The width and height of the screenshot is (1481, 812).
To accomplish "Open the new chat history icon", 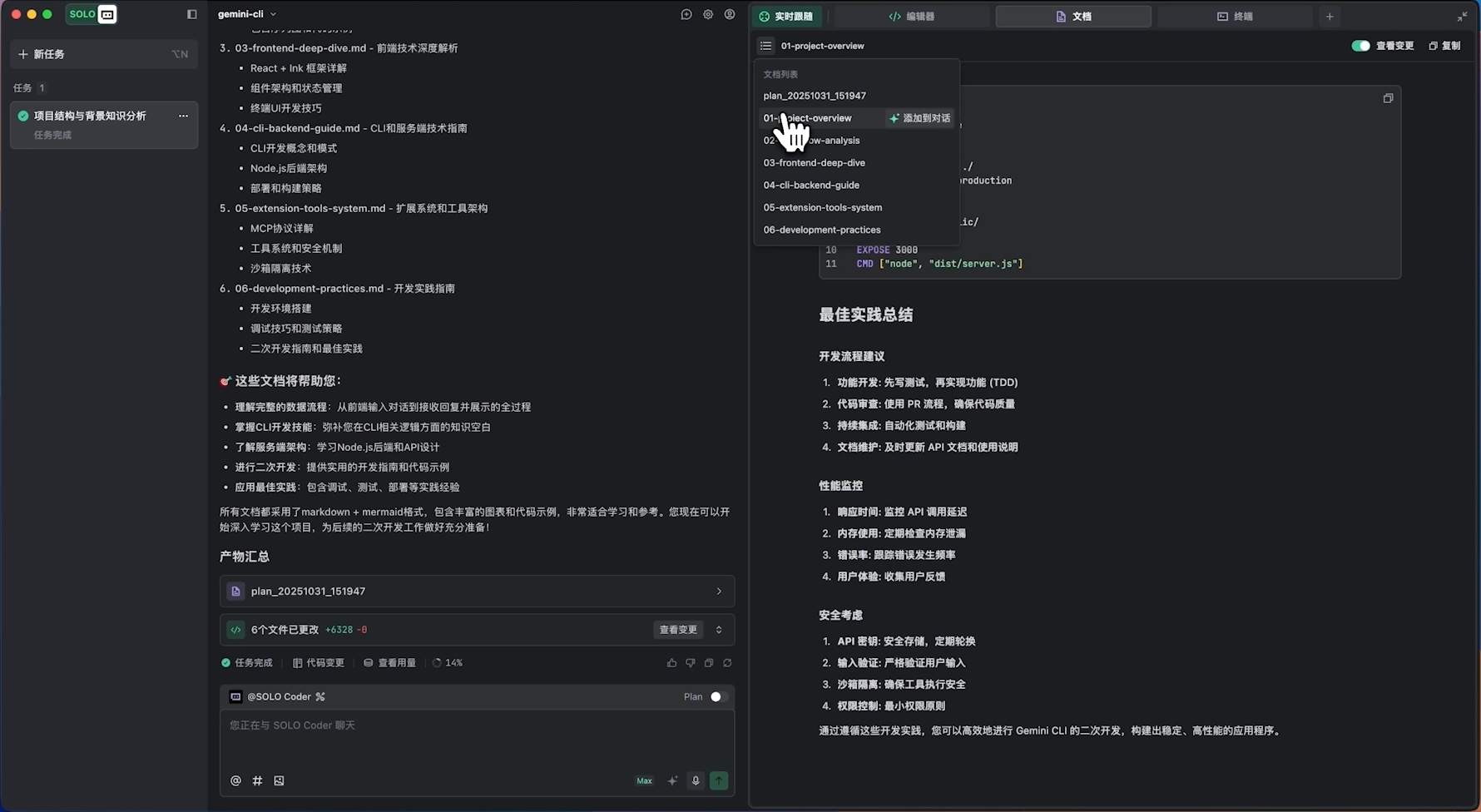I will pos(686,14).
